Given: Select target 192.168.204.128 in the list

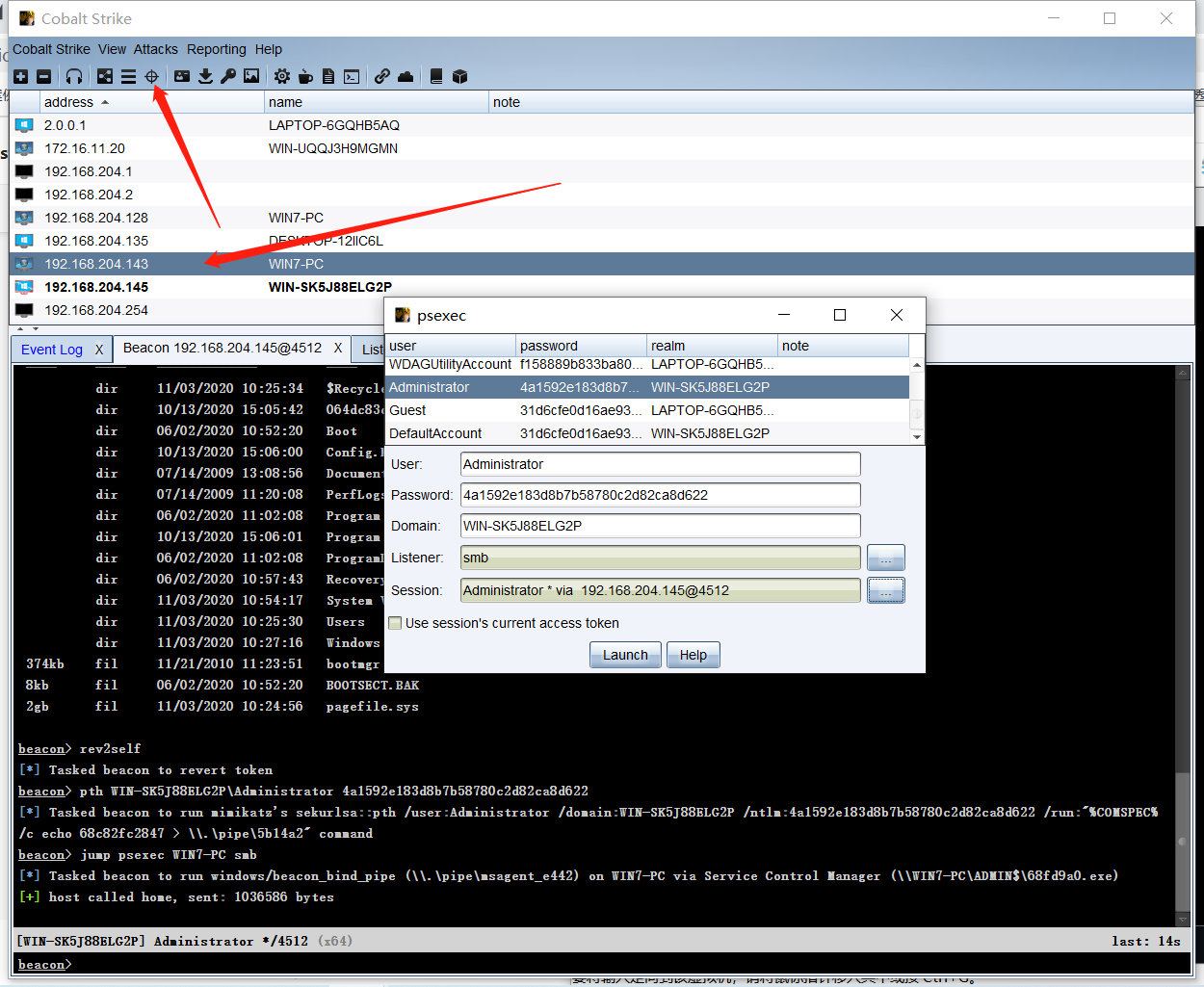Looking at the screenshot, I should tap(602, 218).
